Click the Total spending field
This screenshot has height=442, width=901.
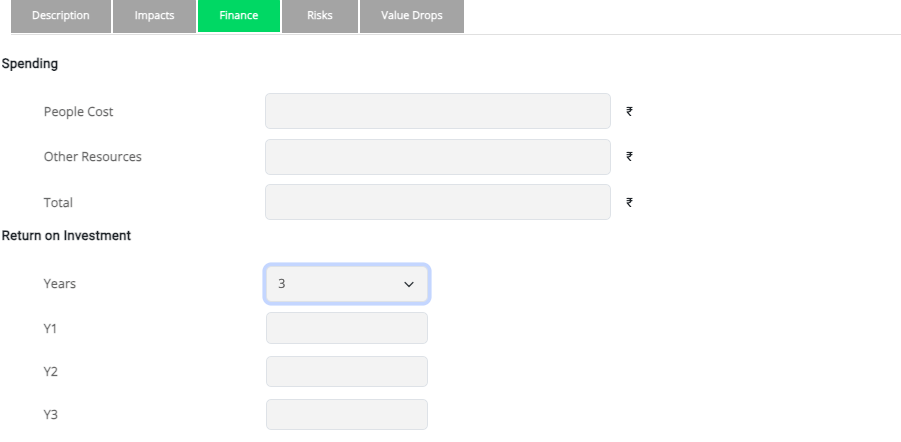(x=437, y=202)
